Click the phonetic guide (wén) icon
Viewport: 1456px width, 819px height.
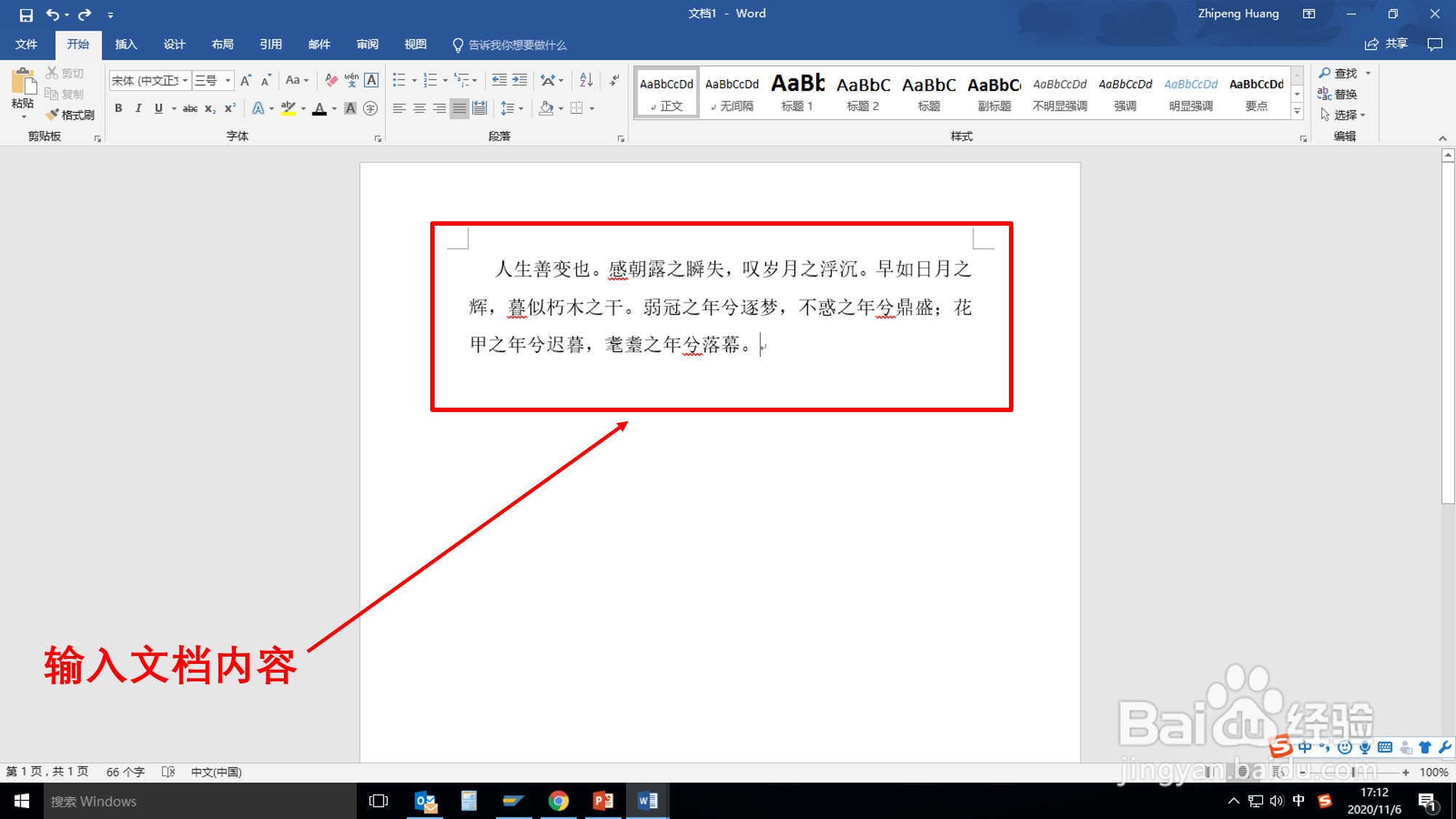(352, 80)
